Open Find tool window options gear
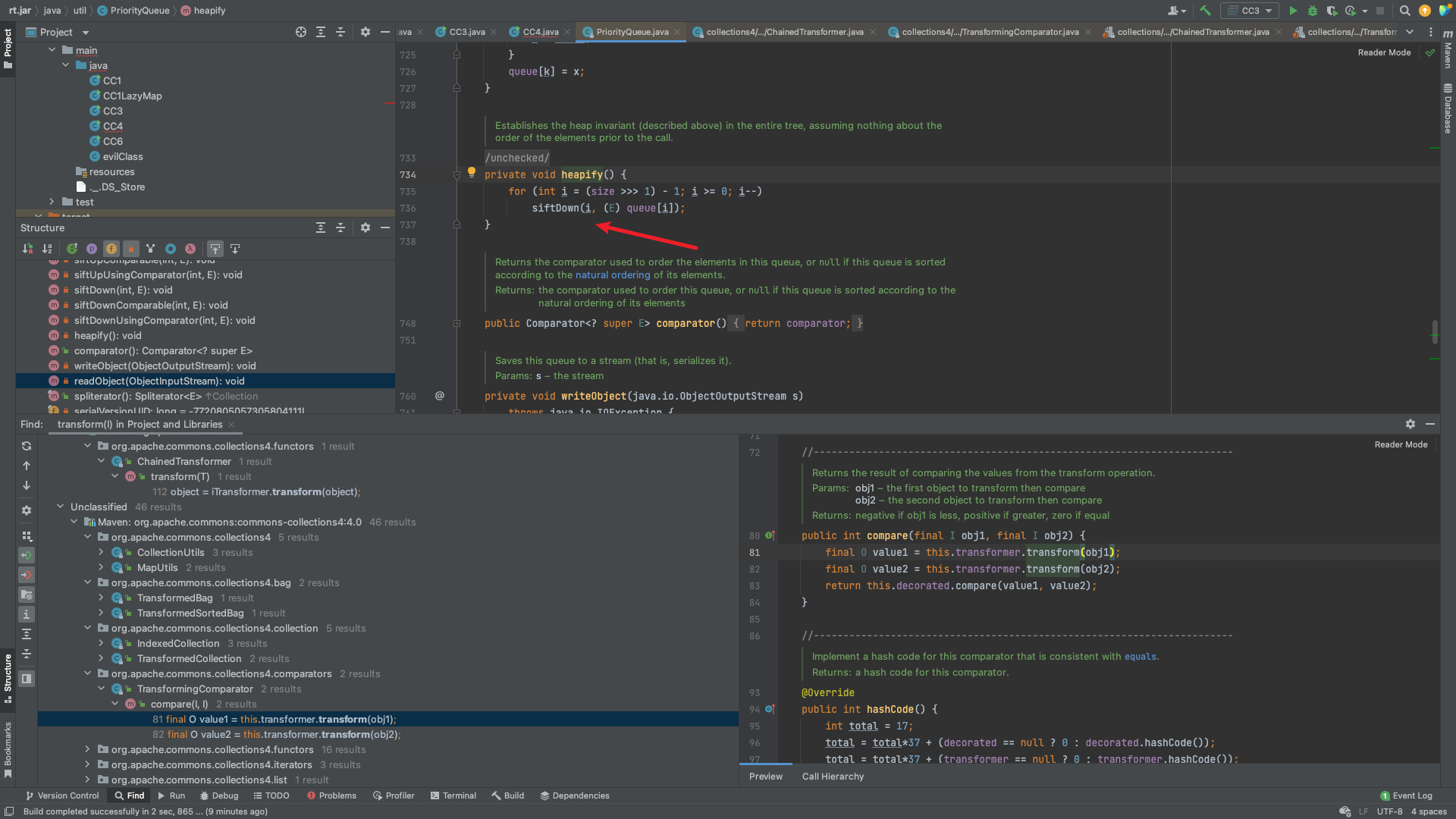This screenshot has height=819, width=1456. pyautogui.click(x=1410, y=424)
